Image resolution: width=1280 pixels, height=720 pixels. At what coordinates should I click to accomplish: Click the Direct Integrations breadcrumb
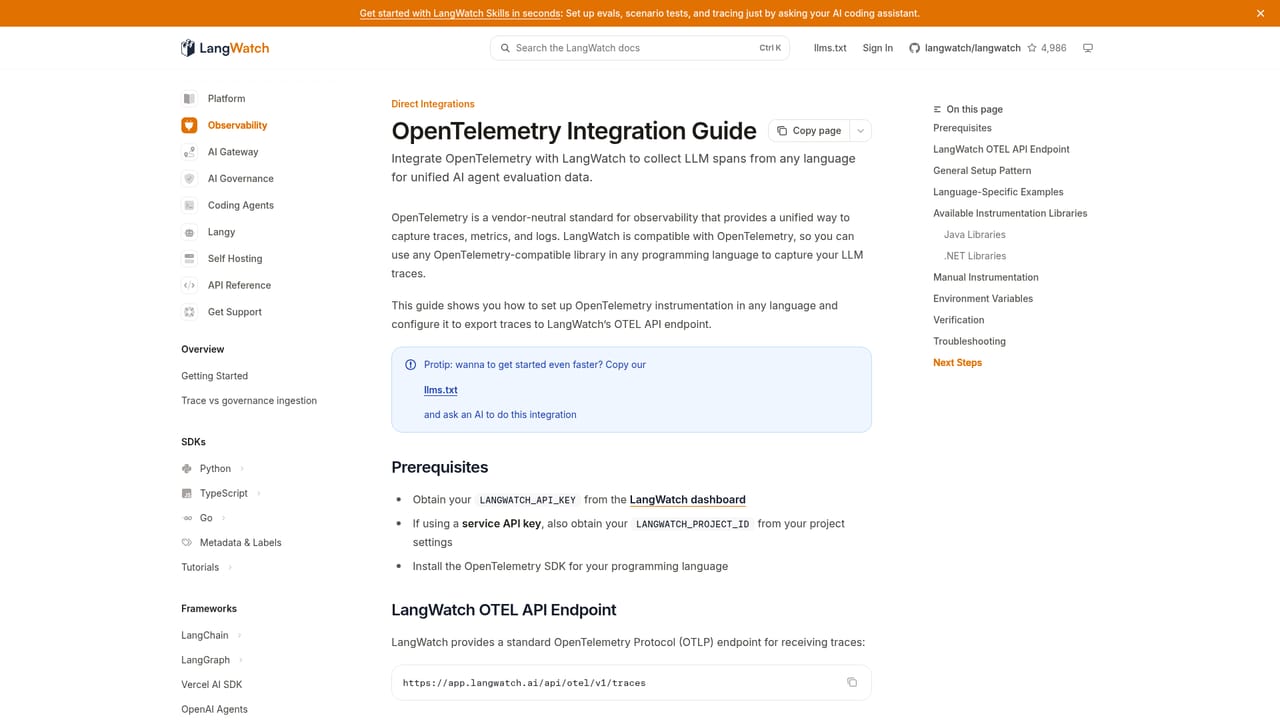tap(433, 104)
